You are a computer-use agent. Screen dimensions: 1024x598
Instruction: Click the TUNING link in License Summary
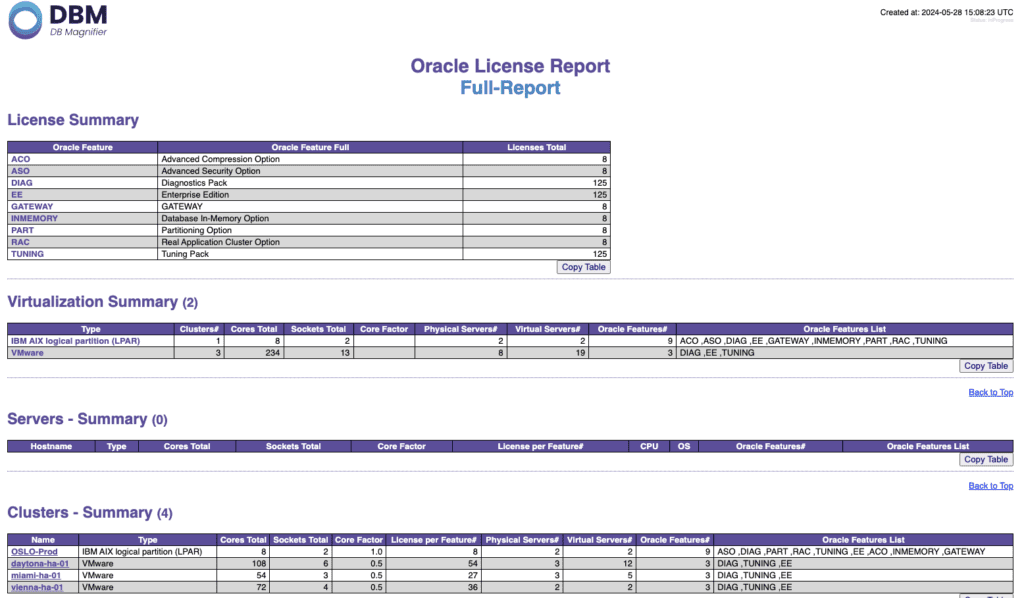(x=27, y=254)
